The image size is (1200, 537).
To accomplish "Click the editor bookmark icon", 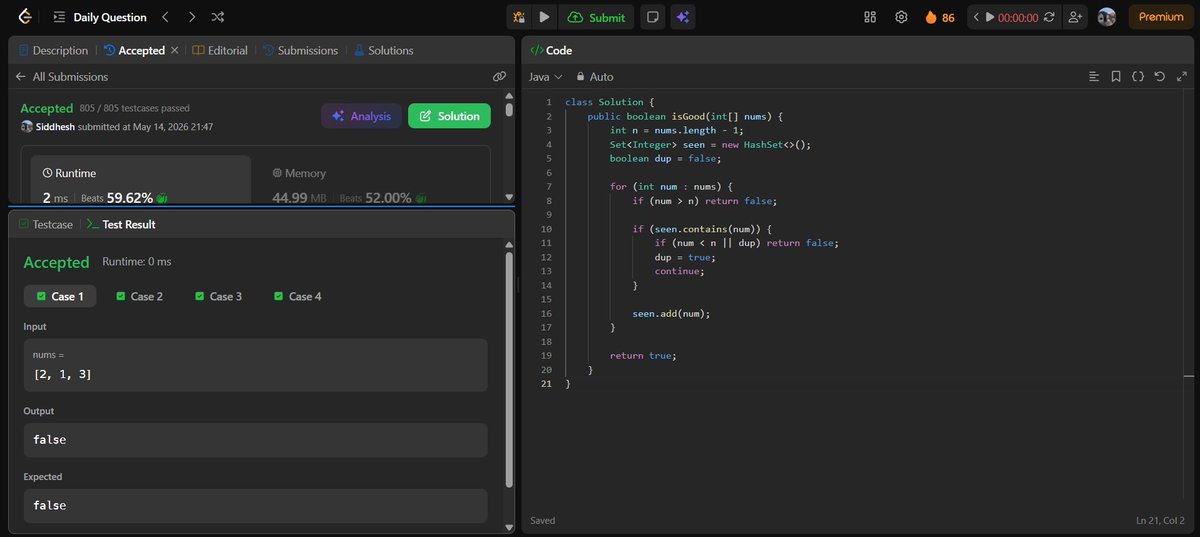I will 1116,76.
